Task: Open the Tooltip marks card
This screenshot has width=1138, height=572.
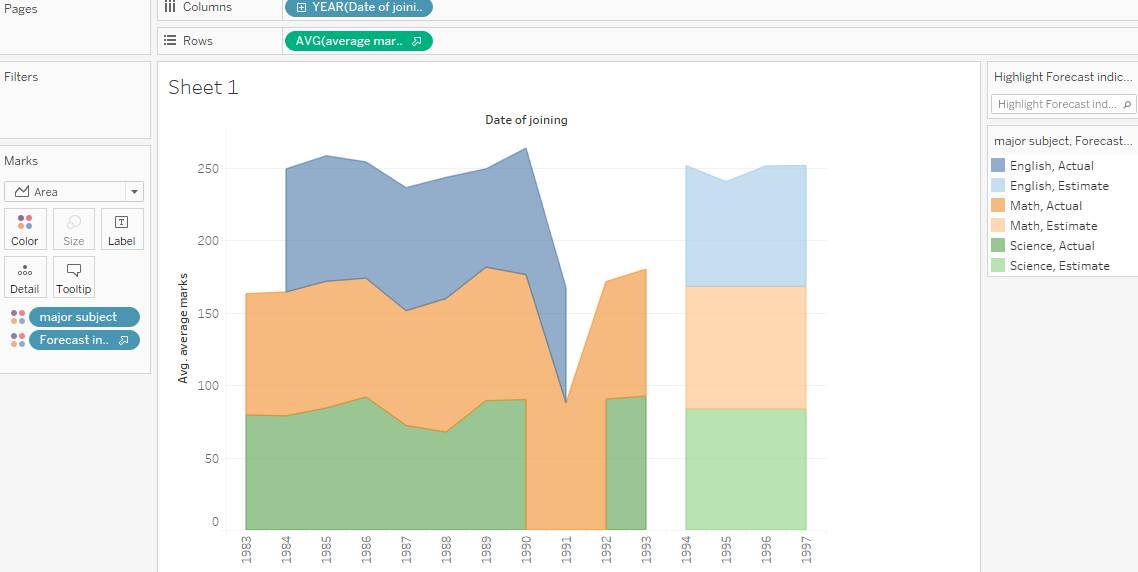Action: (74, 277)
